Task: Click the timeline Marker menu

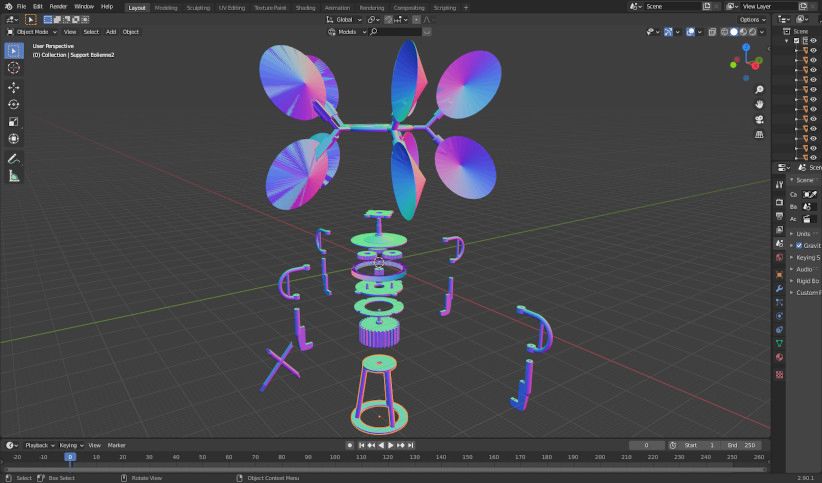Action: tap(116, 445)
